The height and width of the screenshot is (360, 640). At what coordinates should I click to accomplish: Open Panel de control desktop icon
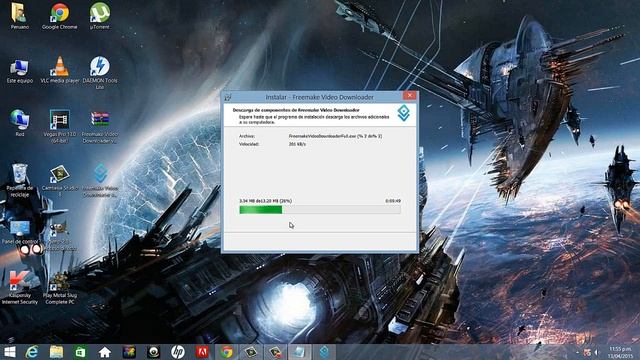coord(20,232)
